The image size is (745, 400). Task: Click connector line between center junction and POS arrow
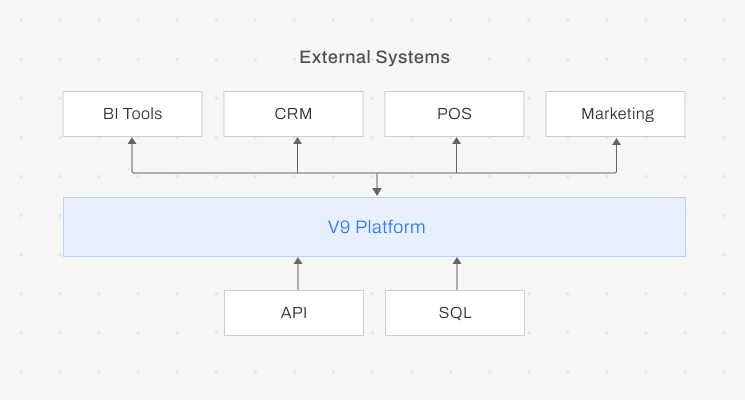417,173
